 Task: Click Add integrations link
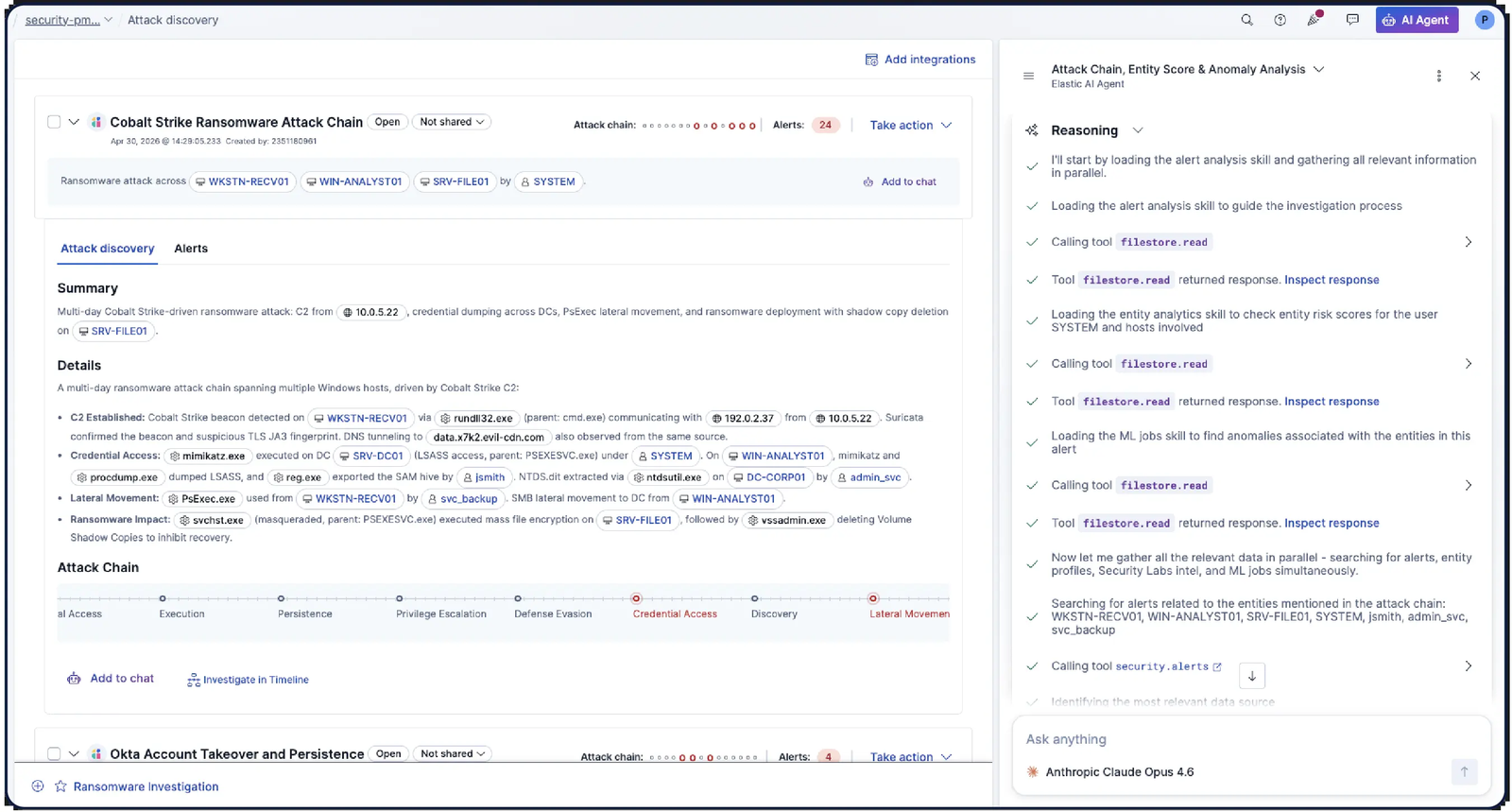coord(920,60)
